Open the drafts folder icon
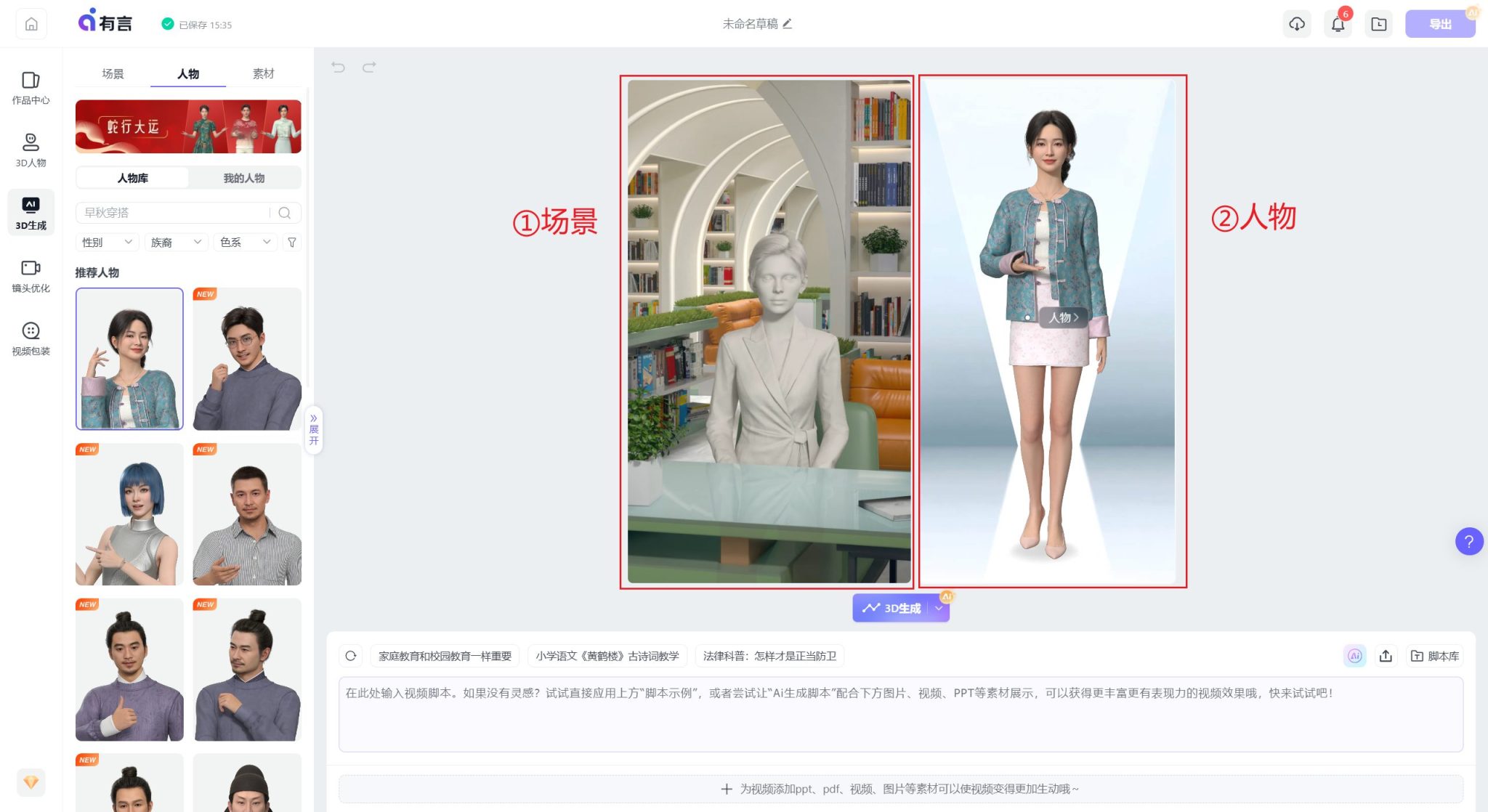1488x812 pixels. [x=1378, y=24]
